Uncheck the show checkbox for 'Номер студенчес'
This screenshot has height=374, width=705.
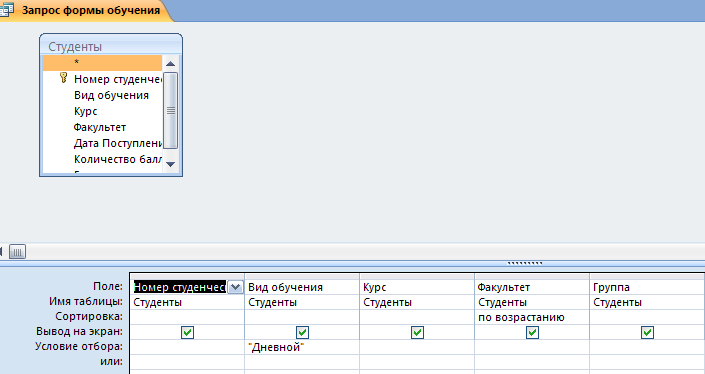click(x=187, y=332)
